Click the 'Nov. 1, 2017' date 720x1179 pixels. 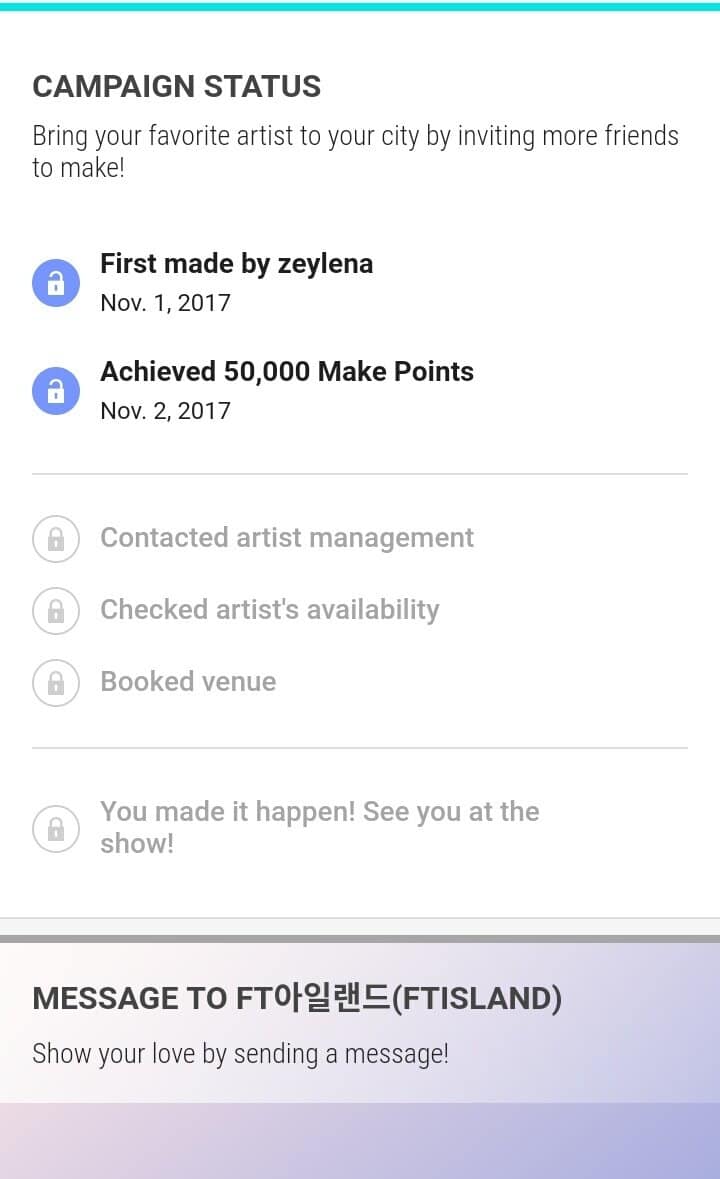165,303
